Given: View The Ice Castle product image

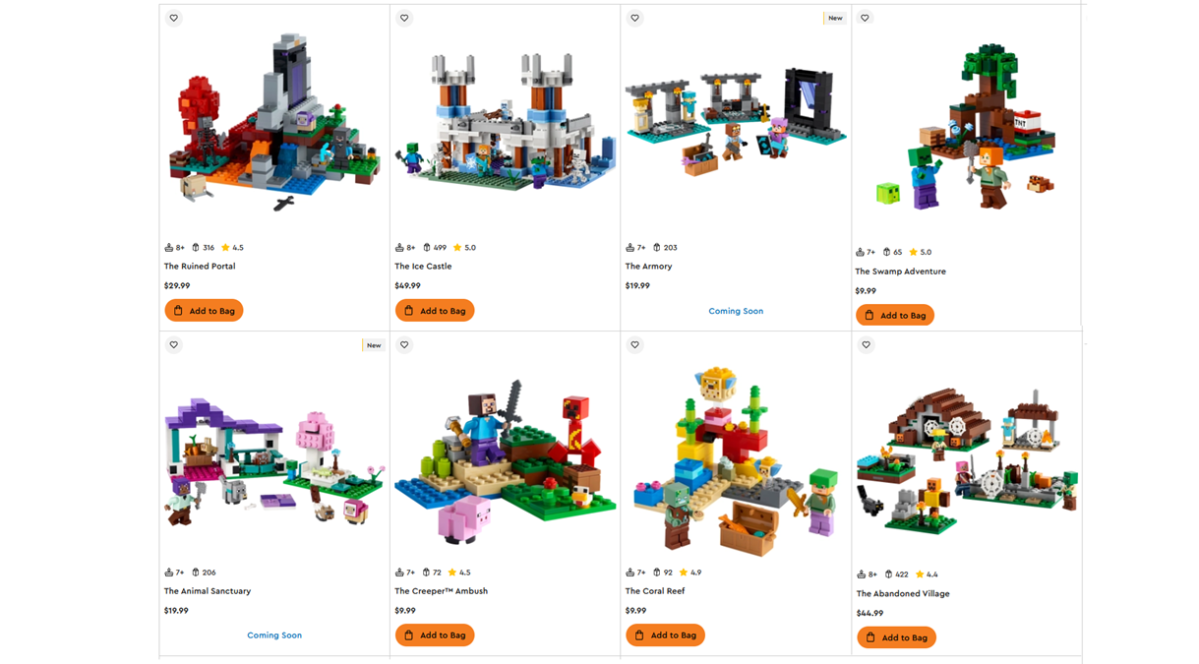Looking at the screenshot, I should tap(505, 122).
